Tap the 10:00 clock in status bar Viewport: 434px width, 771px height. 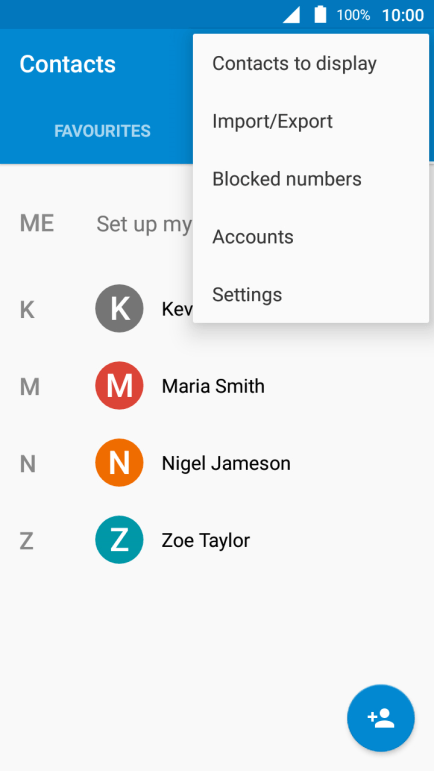click(403, 15)
